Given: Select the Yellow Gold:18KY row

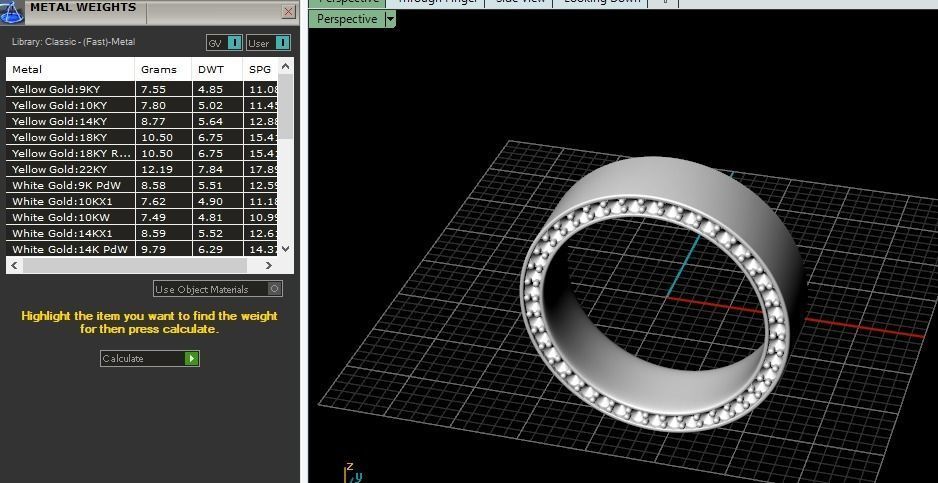Looking at the screenshot, I should (142, 137).
